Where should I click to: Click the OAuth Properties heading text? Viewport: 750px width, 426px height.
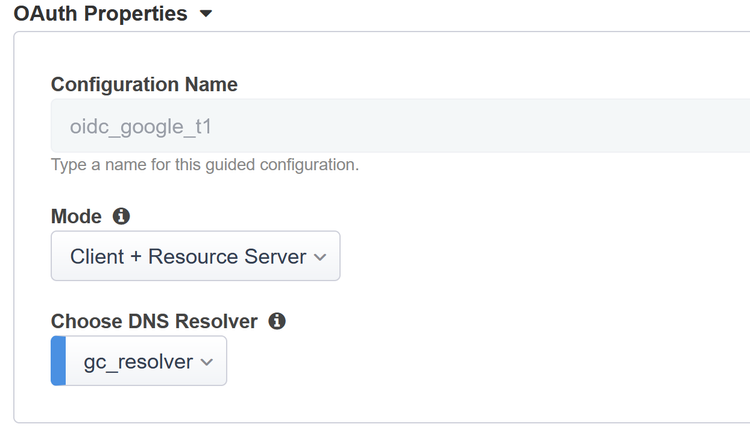[x=100, y=14]
